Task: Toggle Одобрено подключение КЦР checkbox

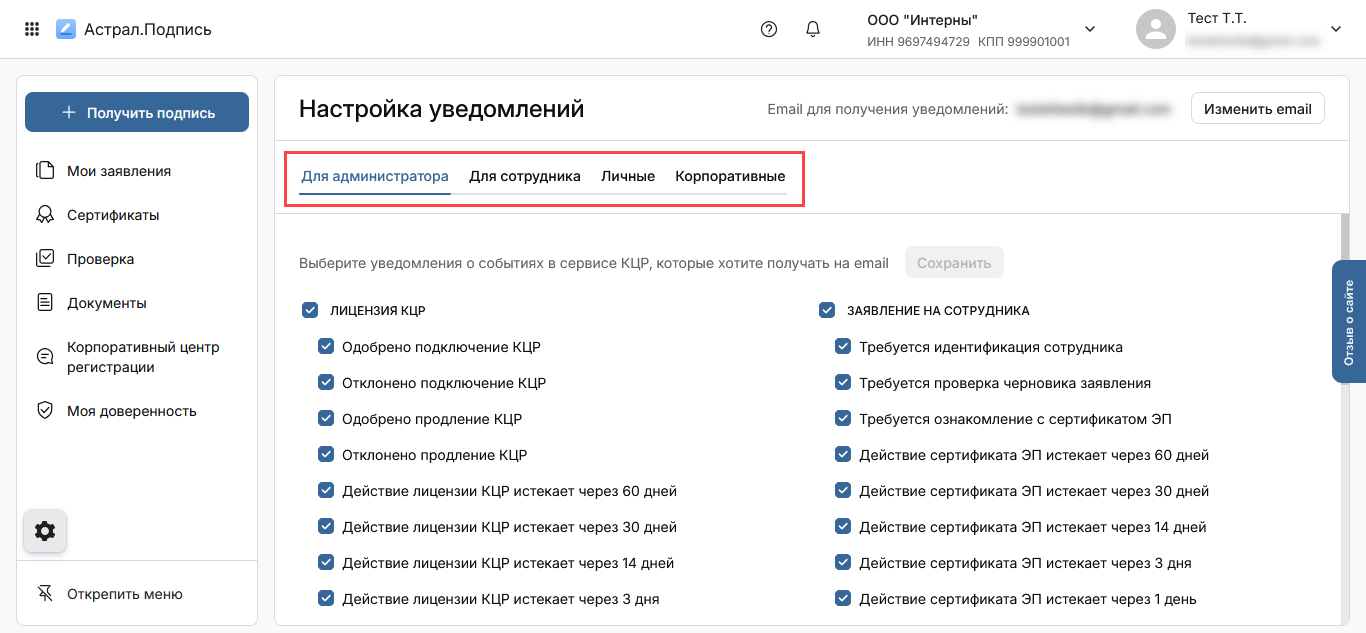Action: coord(326,347)
